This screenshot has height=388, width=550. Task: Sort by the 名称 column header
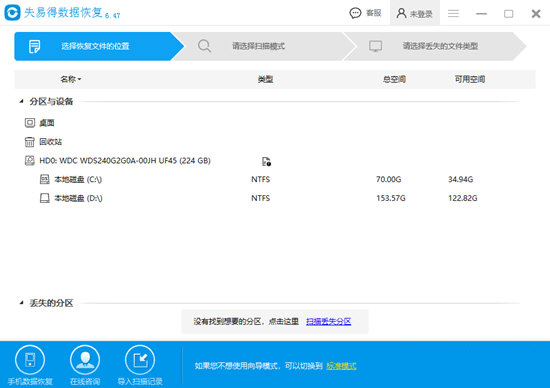(71, 79)
